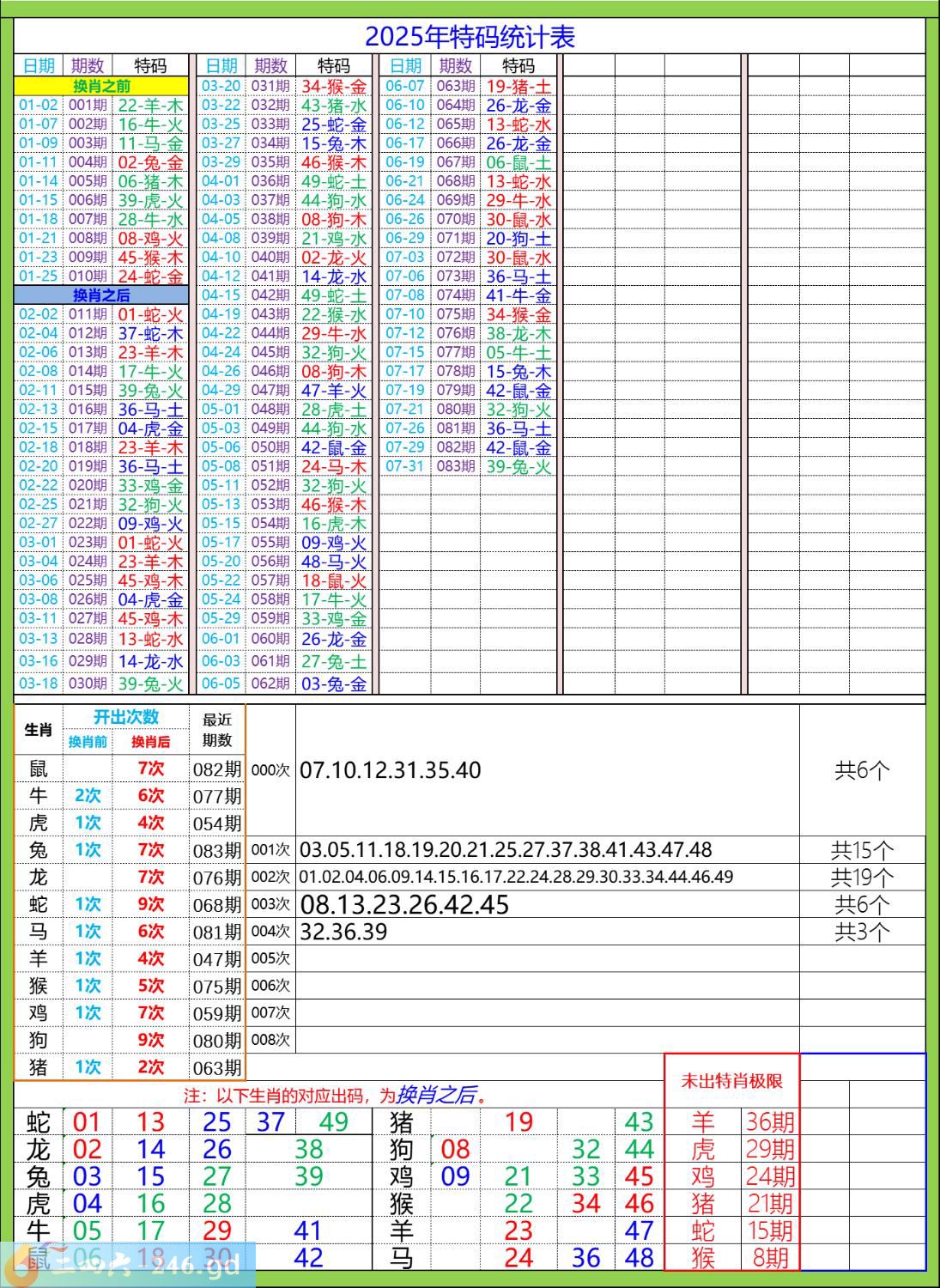
Task: Click date cell 06-07
Action: 405,86
